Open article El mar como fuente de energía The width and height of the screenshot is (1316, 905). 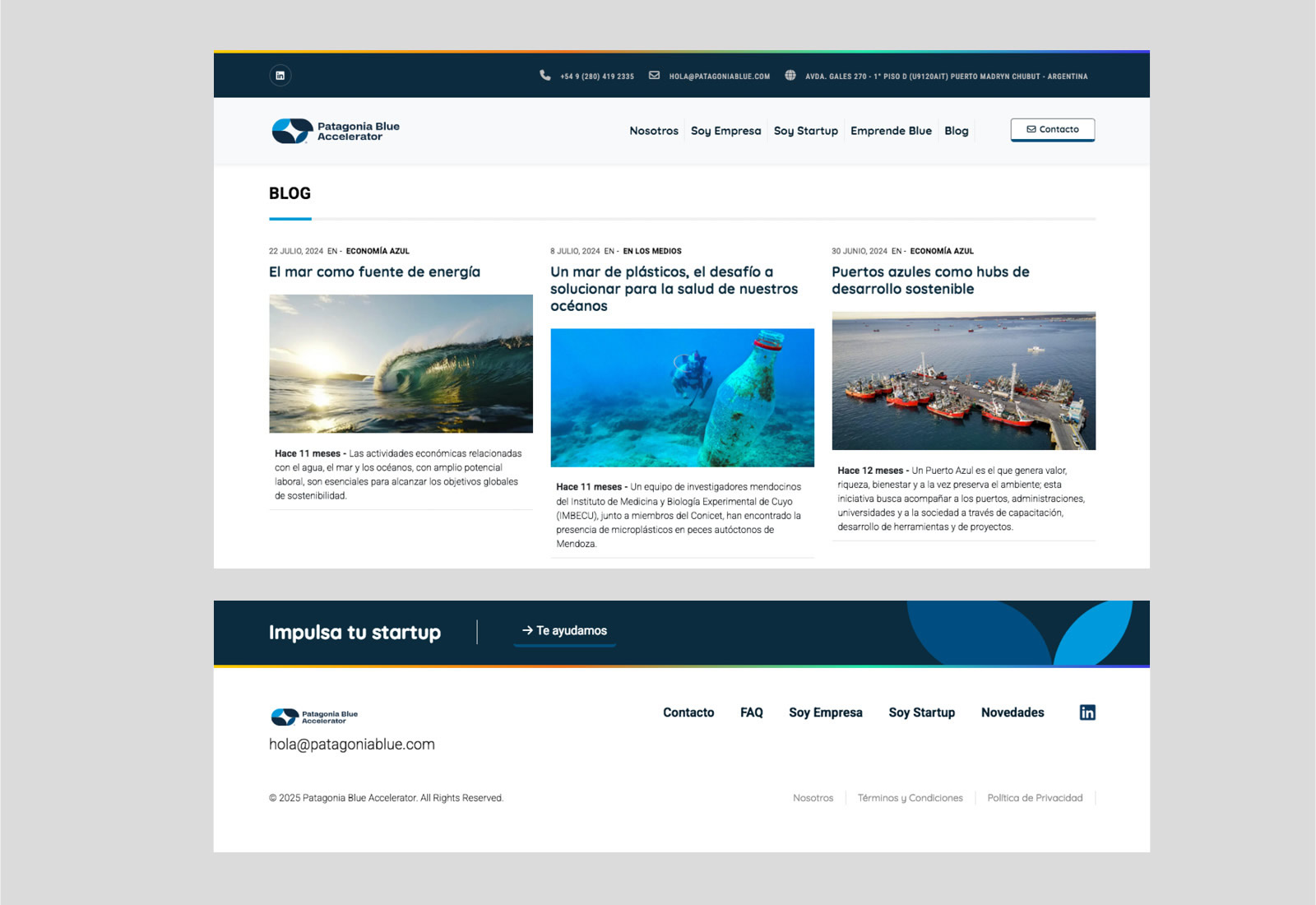click(374, 272)
